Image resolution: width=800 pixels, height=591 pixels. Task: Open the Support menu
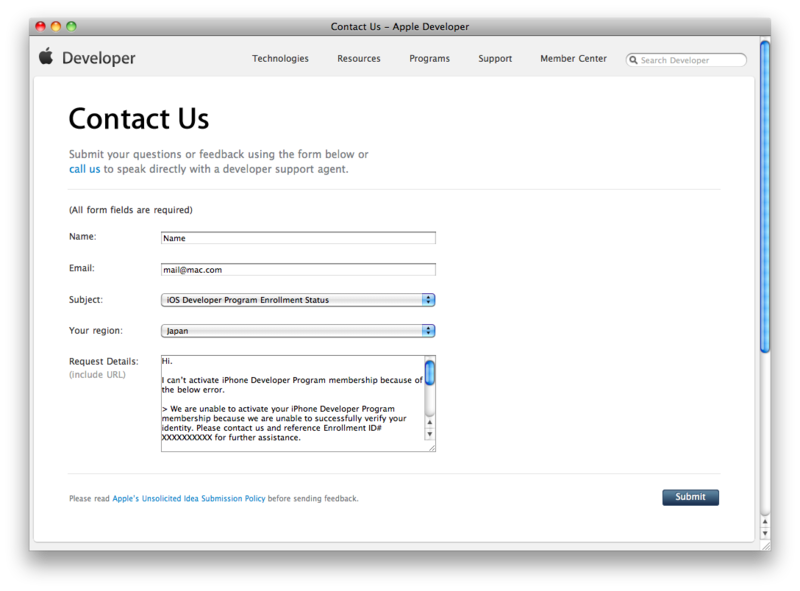(x=495, y=59)
